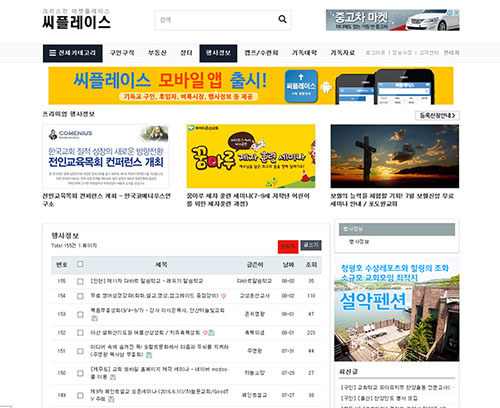
Task: Check the checkbox for row 153
Action: (x=80, y=314)
